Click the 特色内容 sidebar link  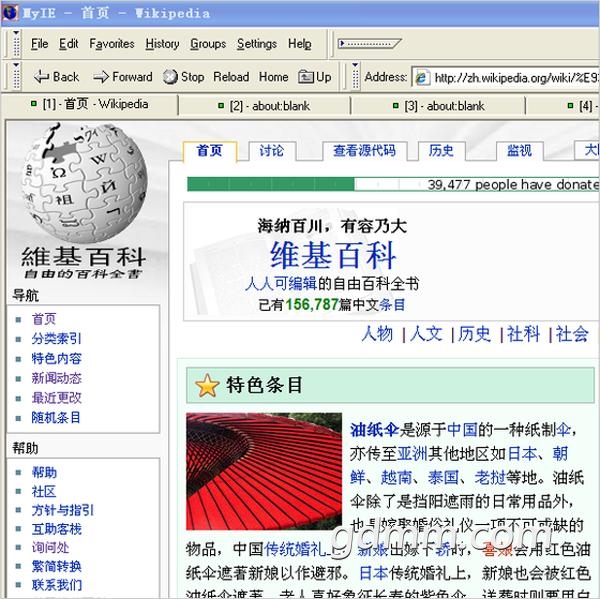[57, 358]
